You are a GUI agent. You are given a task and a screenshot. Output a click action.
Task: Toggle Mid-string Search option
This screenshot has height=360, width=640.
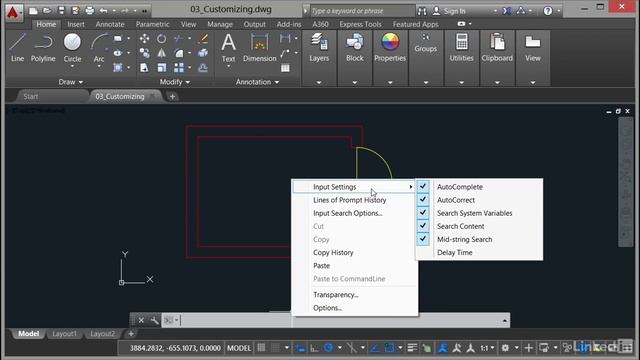(480, 239)
